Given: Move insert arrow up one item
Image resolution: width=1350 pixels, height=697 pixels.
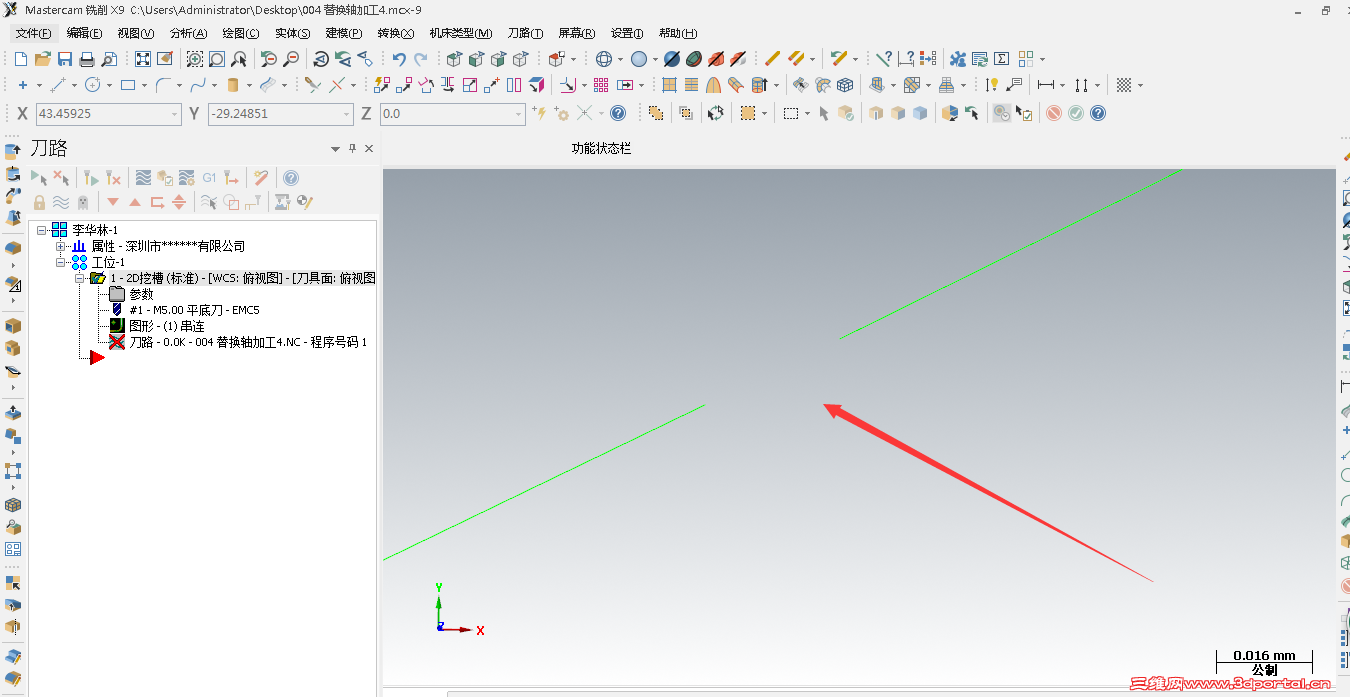Looking at the screenshot, I should [x=135, y=202].
